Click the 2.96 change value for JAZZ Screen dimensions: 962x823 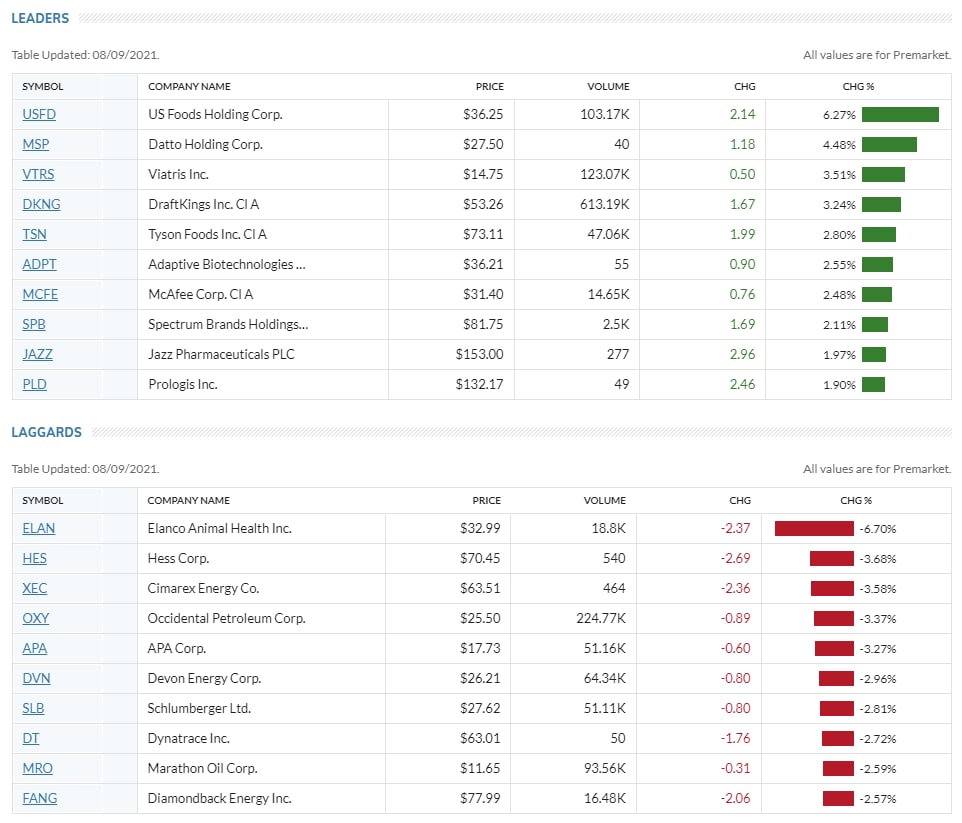(742, 355)
